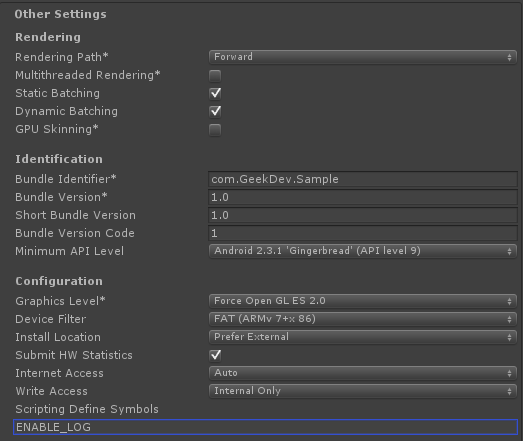This screenshot has height=441, width=523.
Task: Open the Graphics Level dropdown
Action: (x=363, y=301)
